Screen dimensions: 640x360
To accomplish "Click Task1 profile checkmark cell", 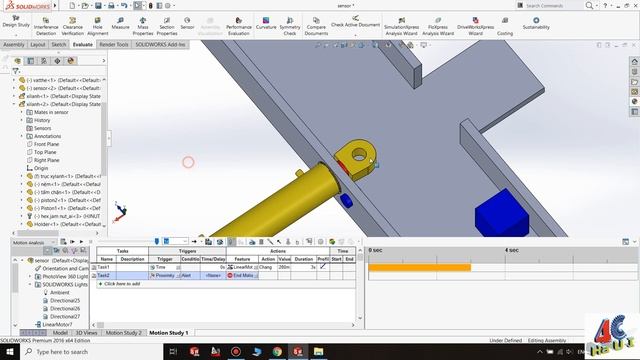I will pos(323,267).
